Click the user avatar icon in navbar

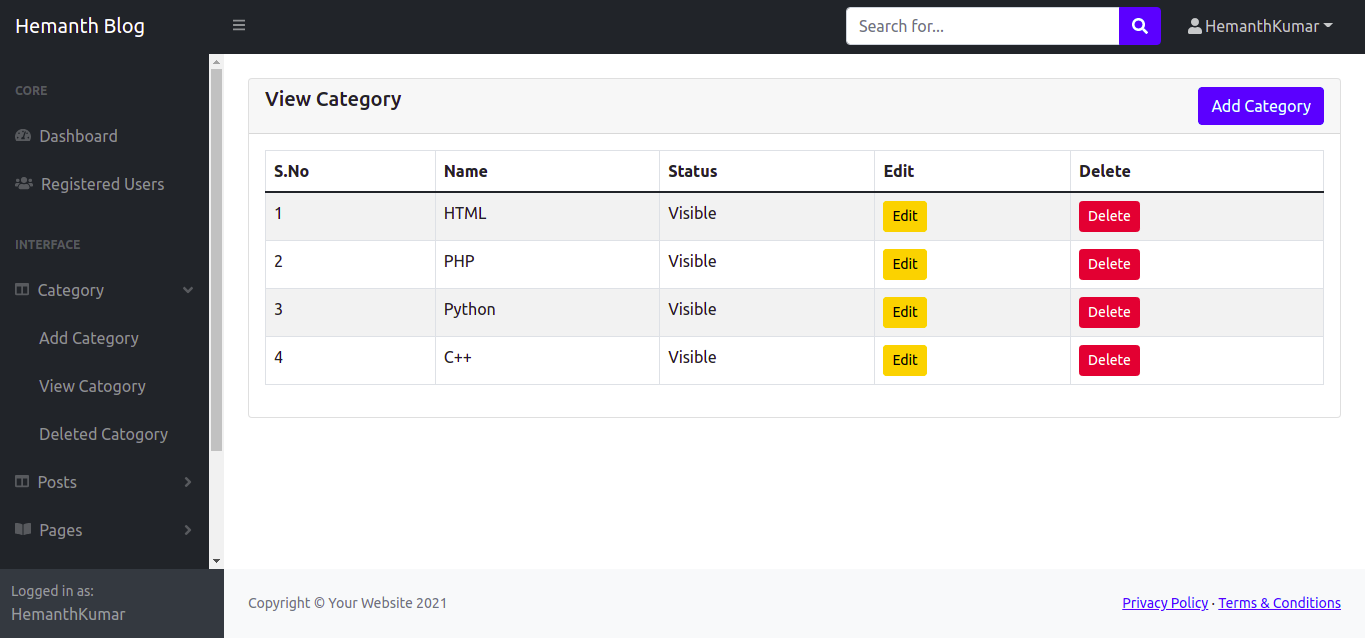pyautogui.click(x=1194, y=27)
